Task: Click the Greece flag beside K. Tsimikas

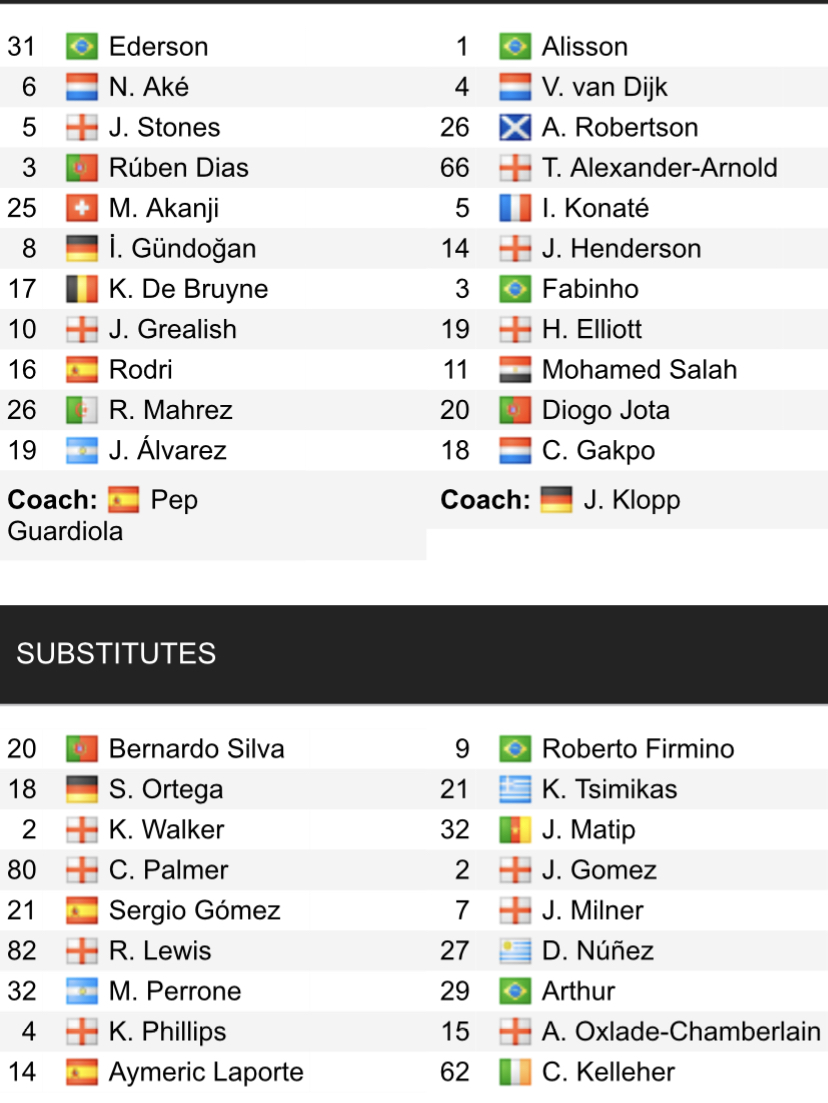Action: click(x=514, y=790)
